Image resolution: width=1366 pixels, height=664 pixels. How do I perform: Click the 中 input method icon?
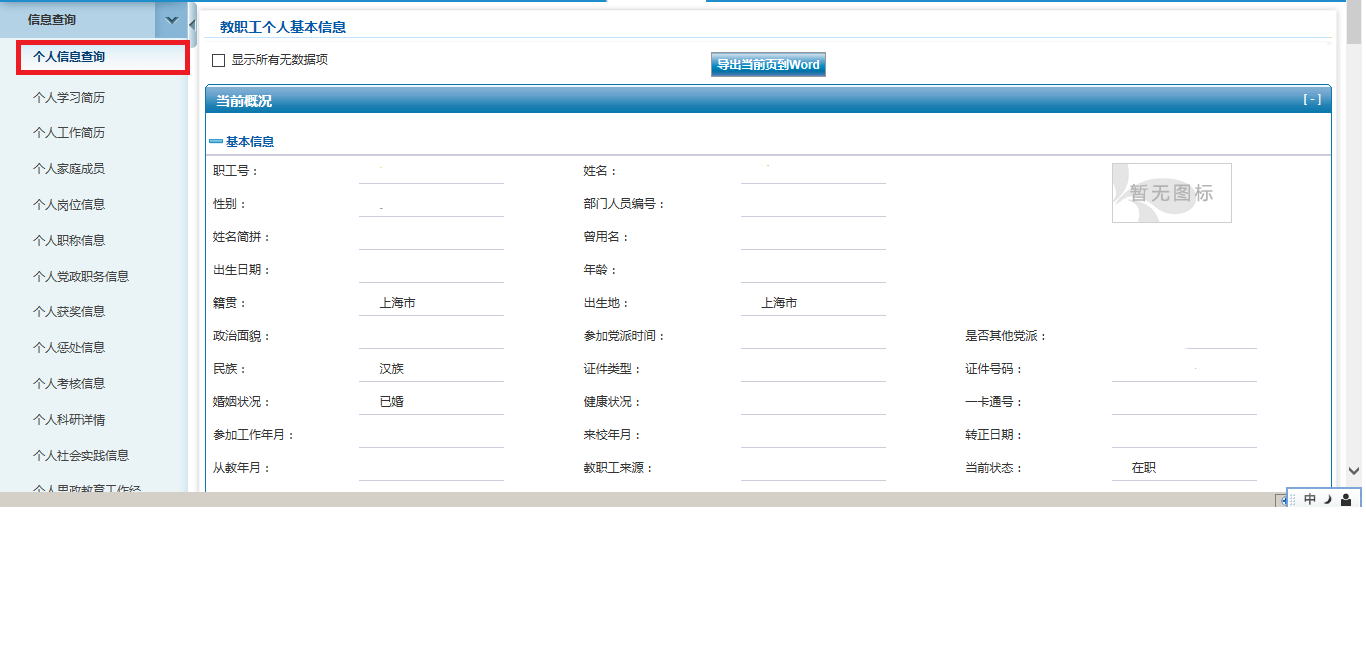[1310, 500]
